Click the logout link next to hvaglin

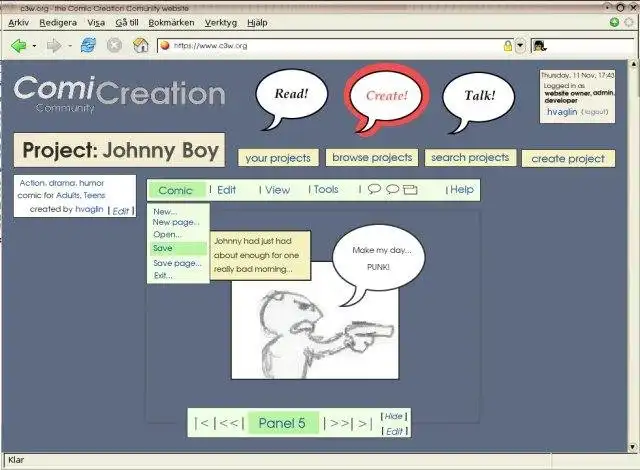[594, 112]
